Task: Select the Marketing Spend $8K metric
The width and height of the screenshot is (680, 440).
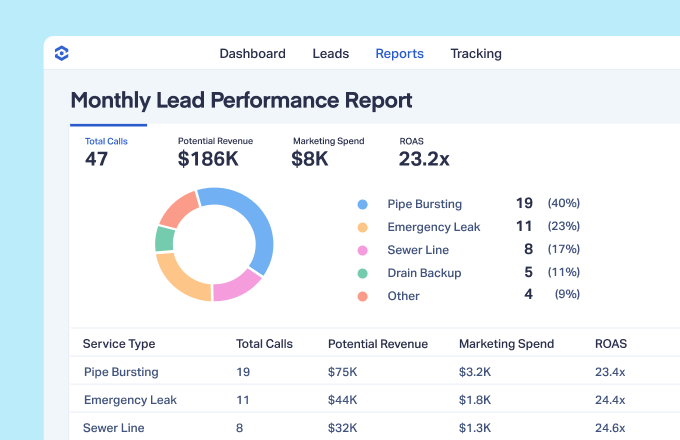Action: (x=328, y=152)
